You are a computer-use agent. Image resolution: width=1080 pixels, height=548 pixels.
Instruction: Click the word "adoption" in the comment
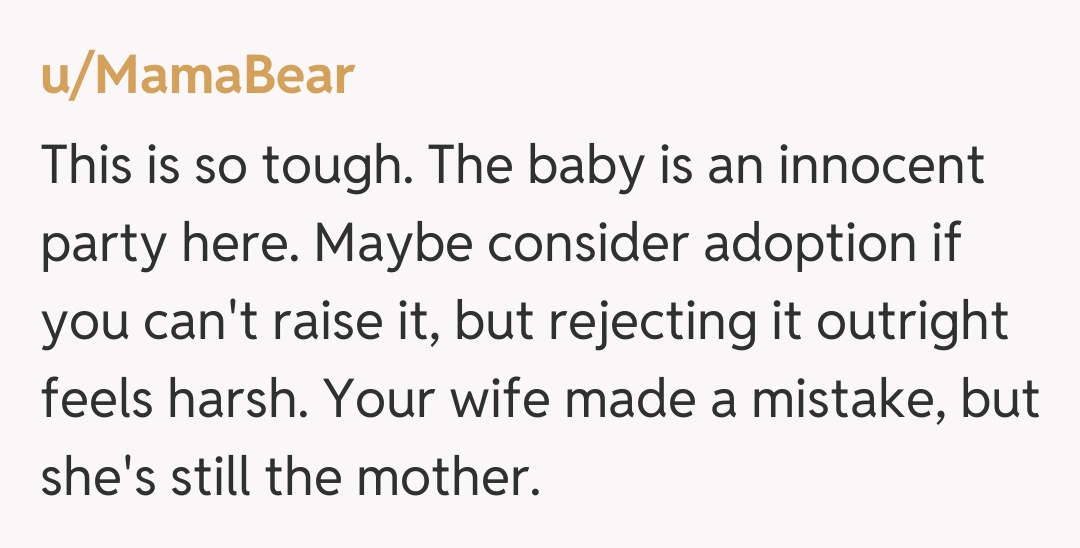pos(810,245)
